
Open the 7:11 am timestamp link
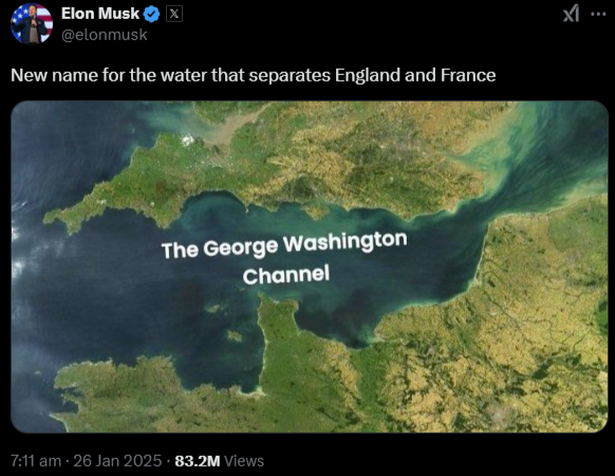36,461
